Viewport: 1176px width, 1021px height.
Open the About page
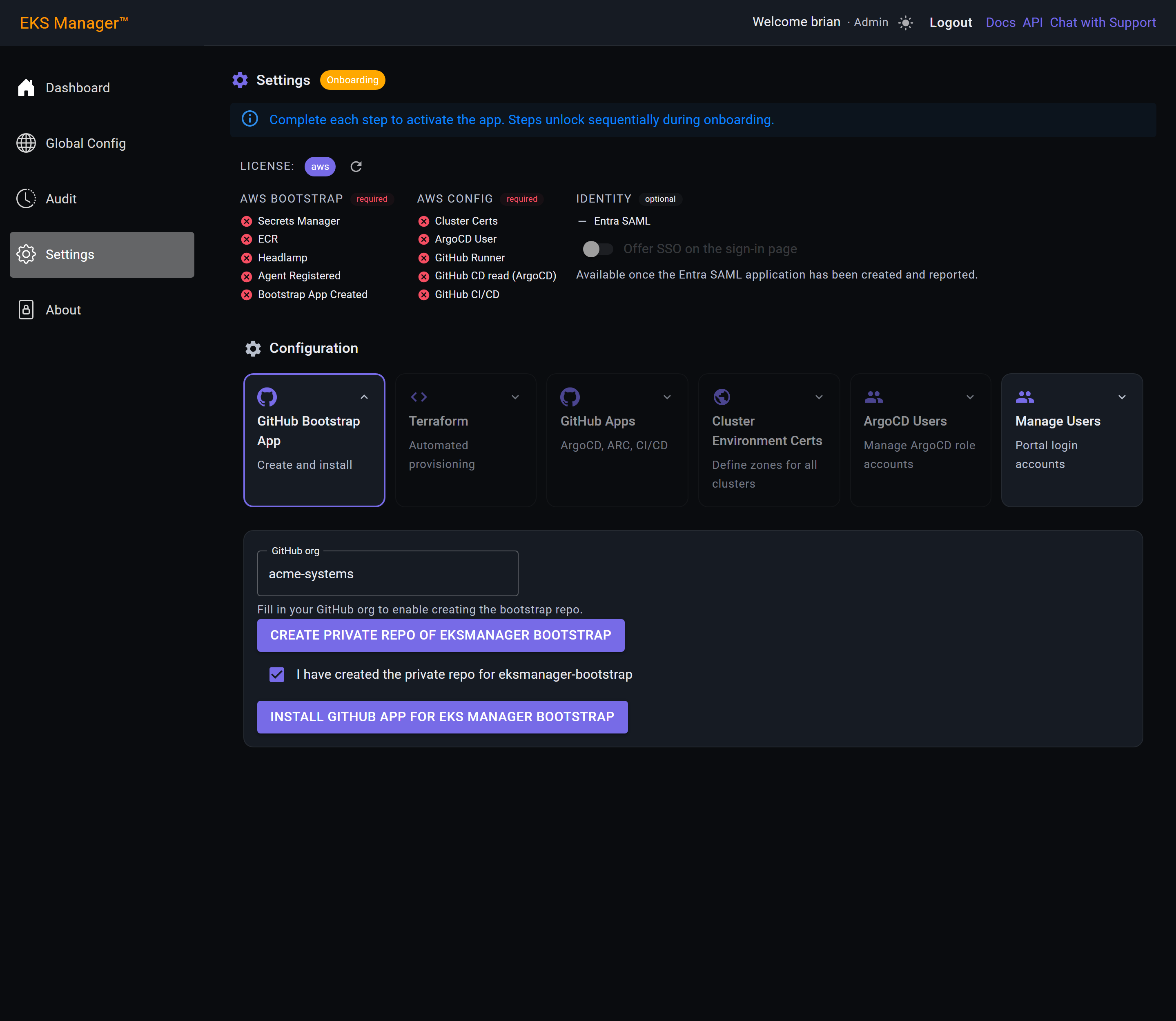click(x=102, y=310)
